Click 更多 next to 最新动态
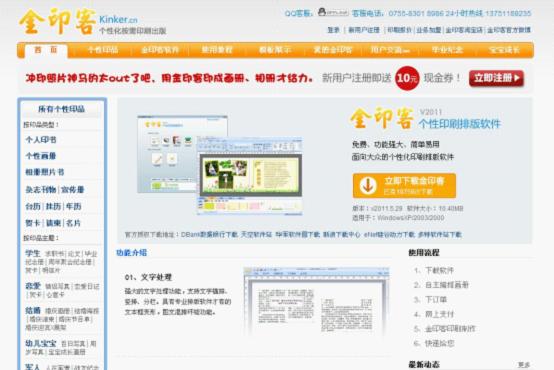The width and height of the screenshot is (554, 370). tap(524, 365)
